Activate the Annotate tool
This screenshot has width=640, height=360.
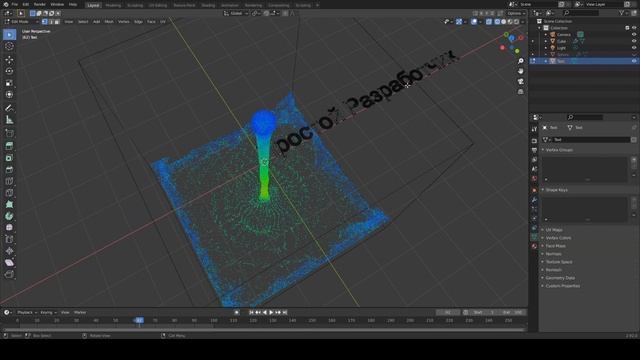(9, 108)
